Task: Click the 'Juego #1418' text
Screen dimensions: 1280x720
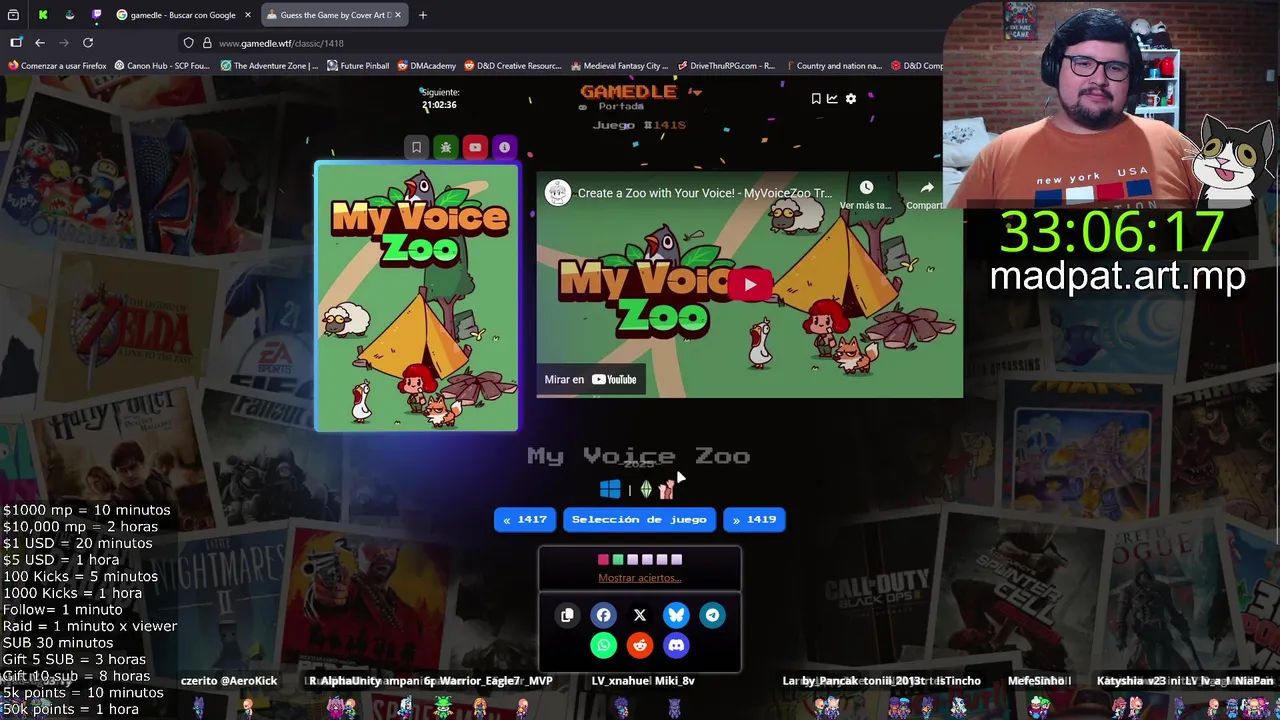Action: tap(639, 125)
